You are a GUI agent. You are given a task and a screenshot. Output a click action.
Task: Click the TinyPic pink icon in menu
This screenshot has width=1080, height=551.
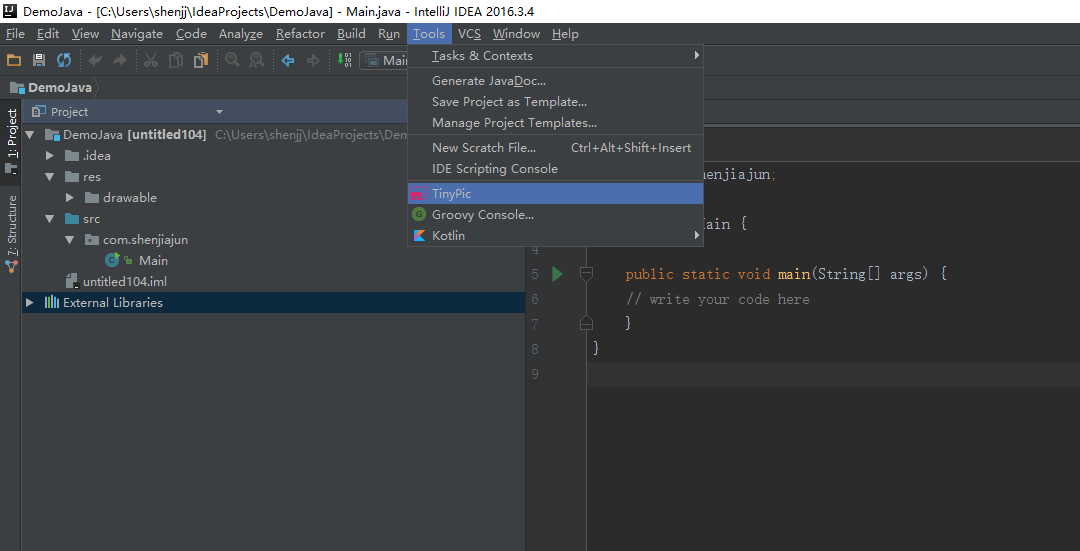point(418,194)
